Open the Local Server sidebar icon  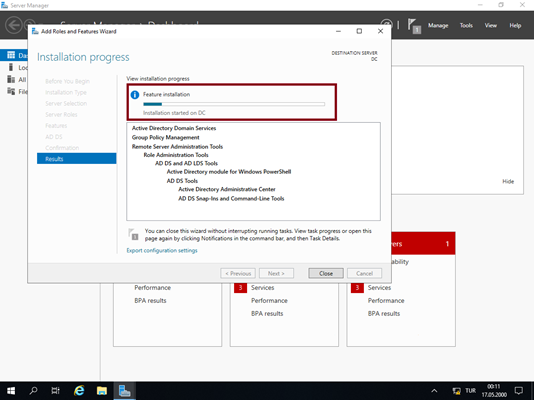(11, 67)
